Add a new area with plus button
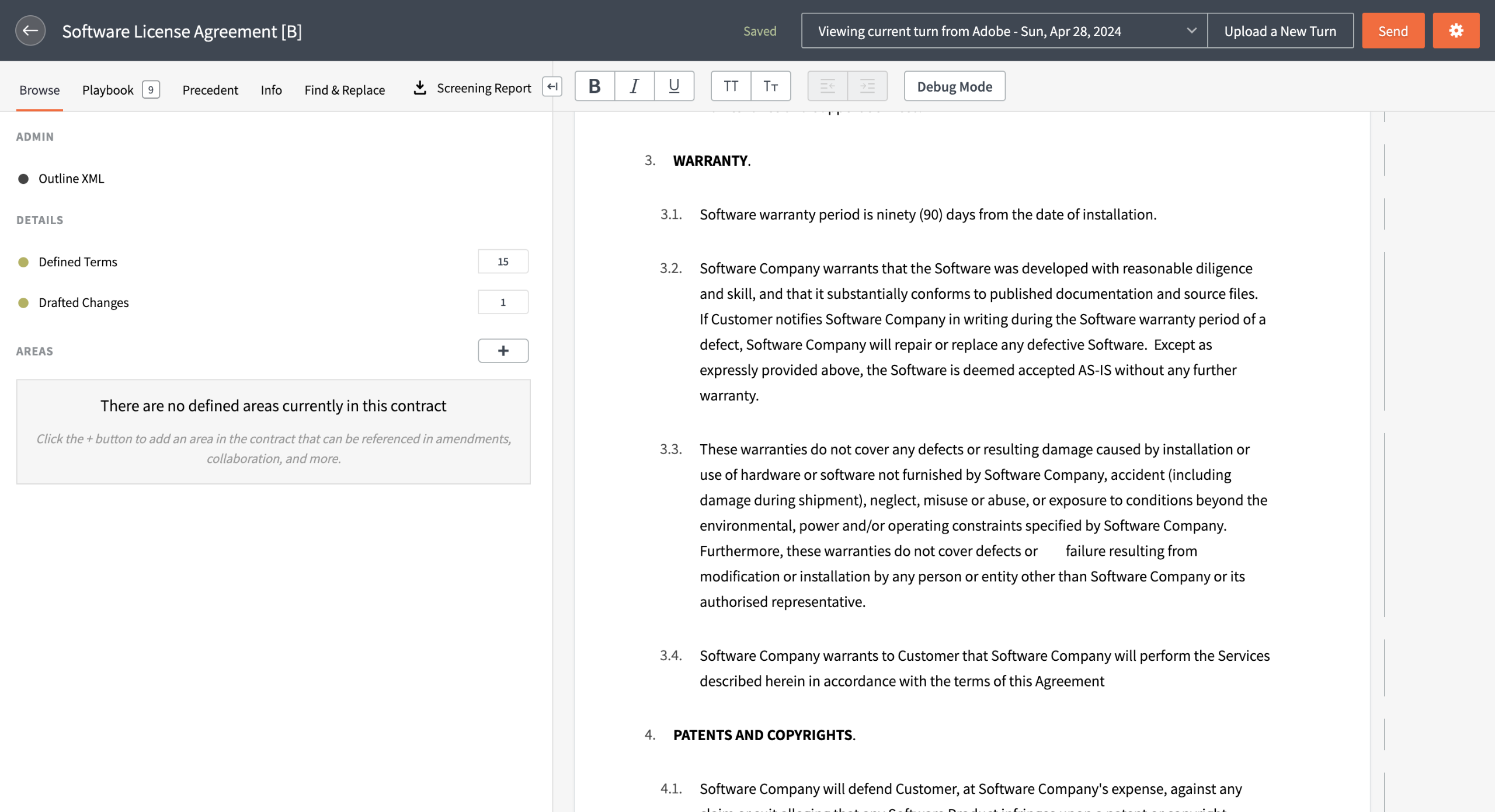Screen dimensions: 1495x812 pyautogui.click(x=503, y=351)
